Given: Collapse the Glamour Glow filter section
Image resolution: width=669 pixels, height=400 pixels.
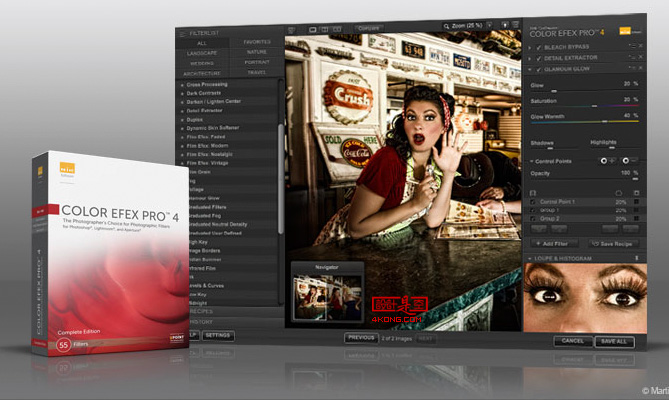Looking at the screenshot, I should tap(530, 69).
